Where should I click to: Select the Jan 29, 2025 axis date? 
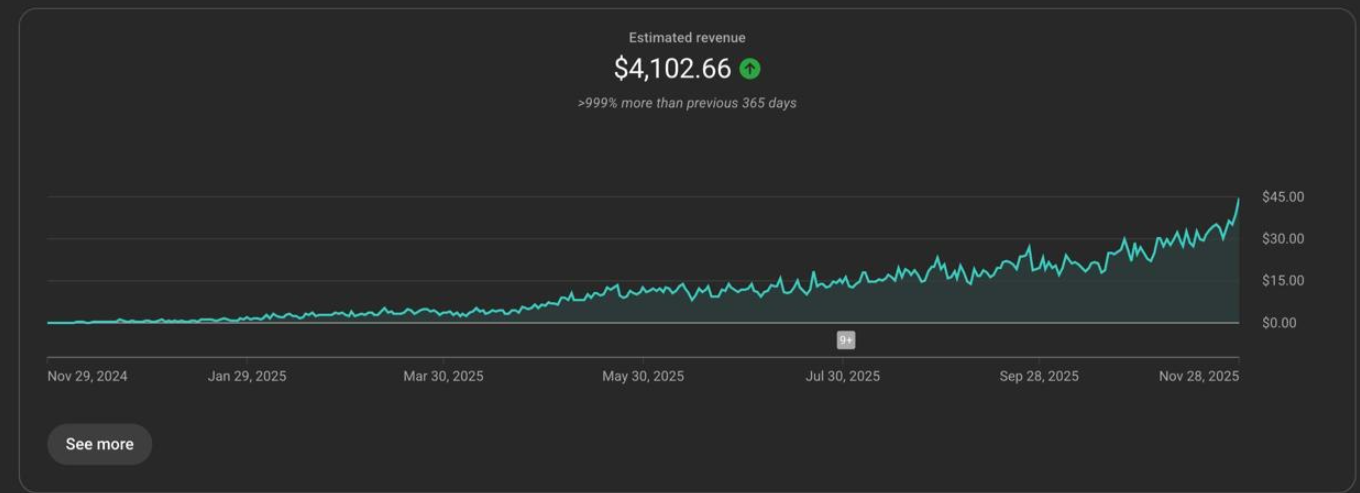click(247, 377)
